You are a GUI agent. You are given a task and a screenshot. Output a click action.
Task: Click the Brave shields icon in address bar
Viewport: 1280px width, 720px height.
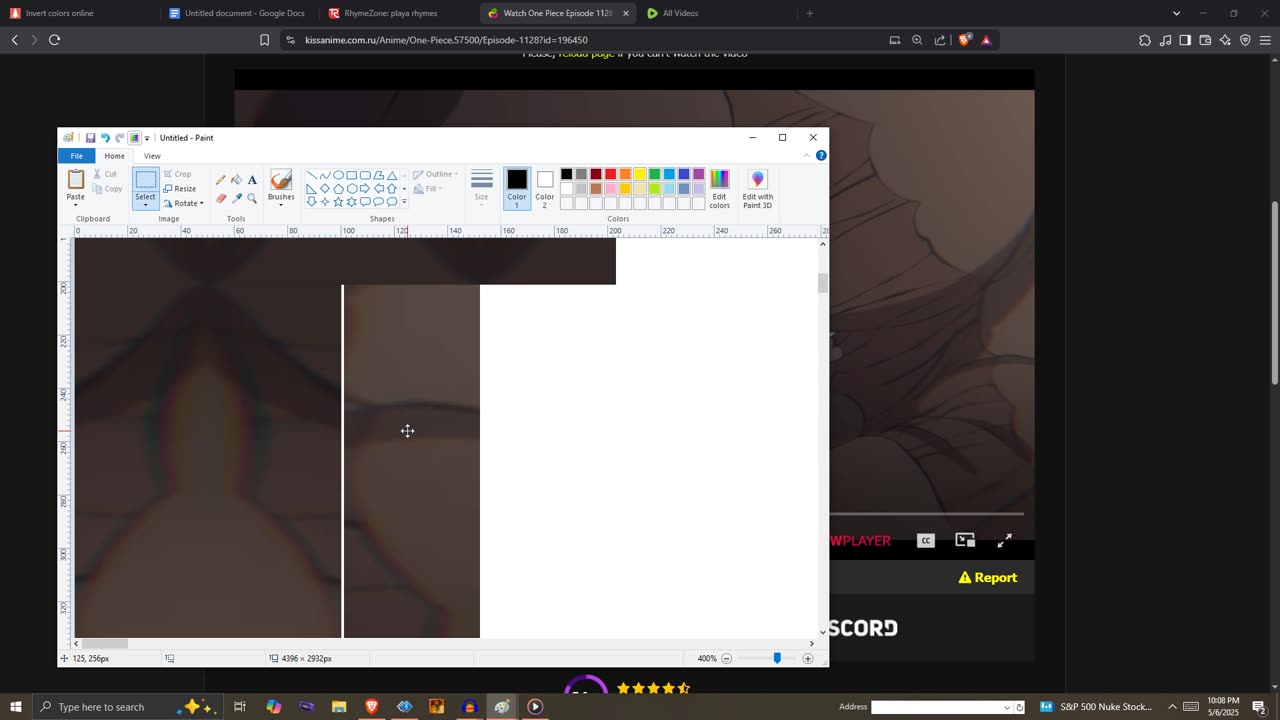(964, 40)
